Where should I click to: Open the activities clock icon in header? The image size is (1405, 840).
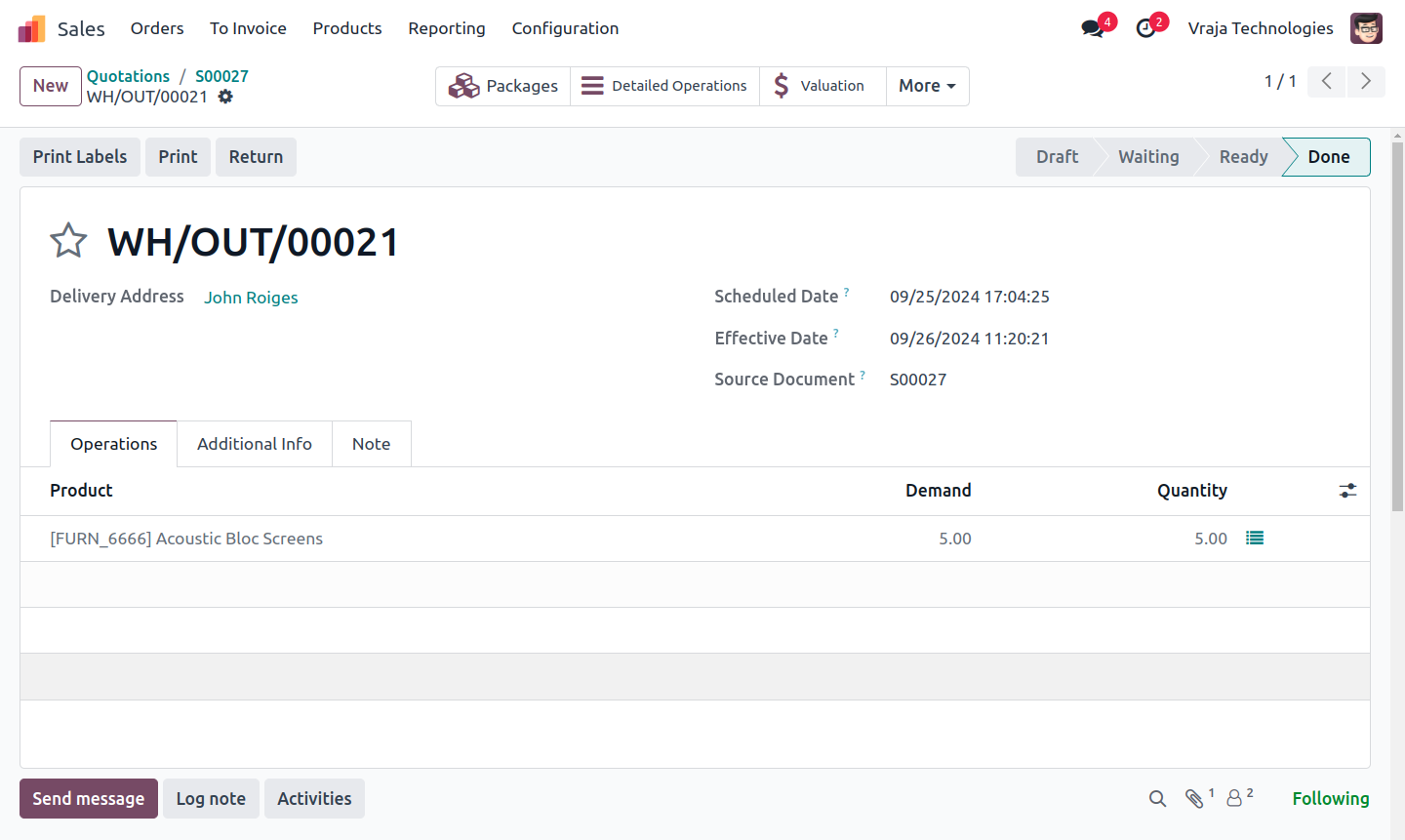pyautogui.click(x=1146, y=28)
